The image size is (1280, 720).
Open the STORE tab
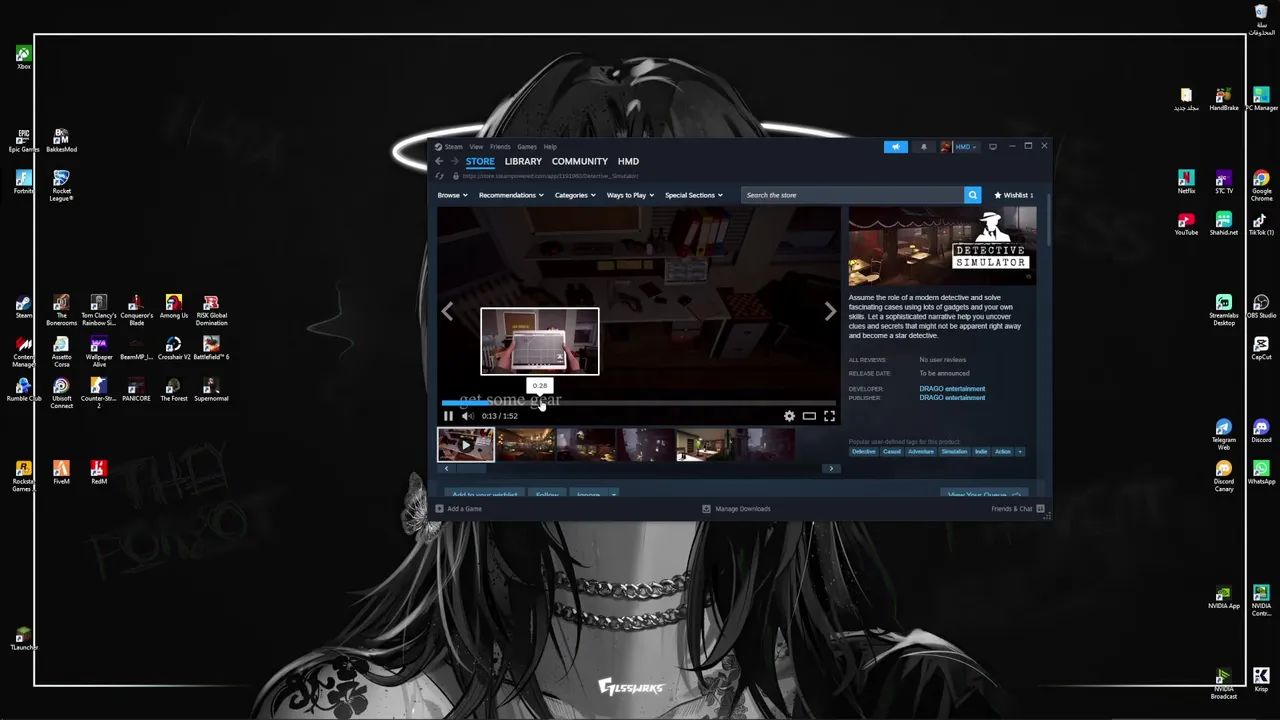click(480, 161)
